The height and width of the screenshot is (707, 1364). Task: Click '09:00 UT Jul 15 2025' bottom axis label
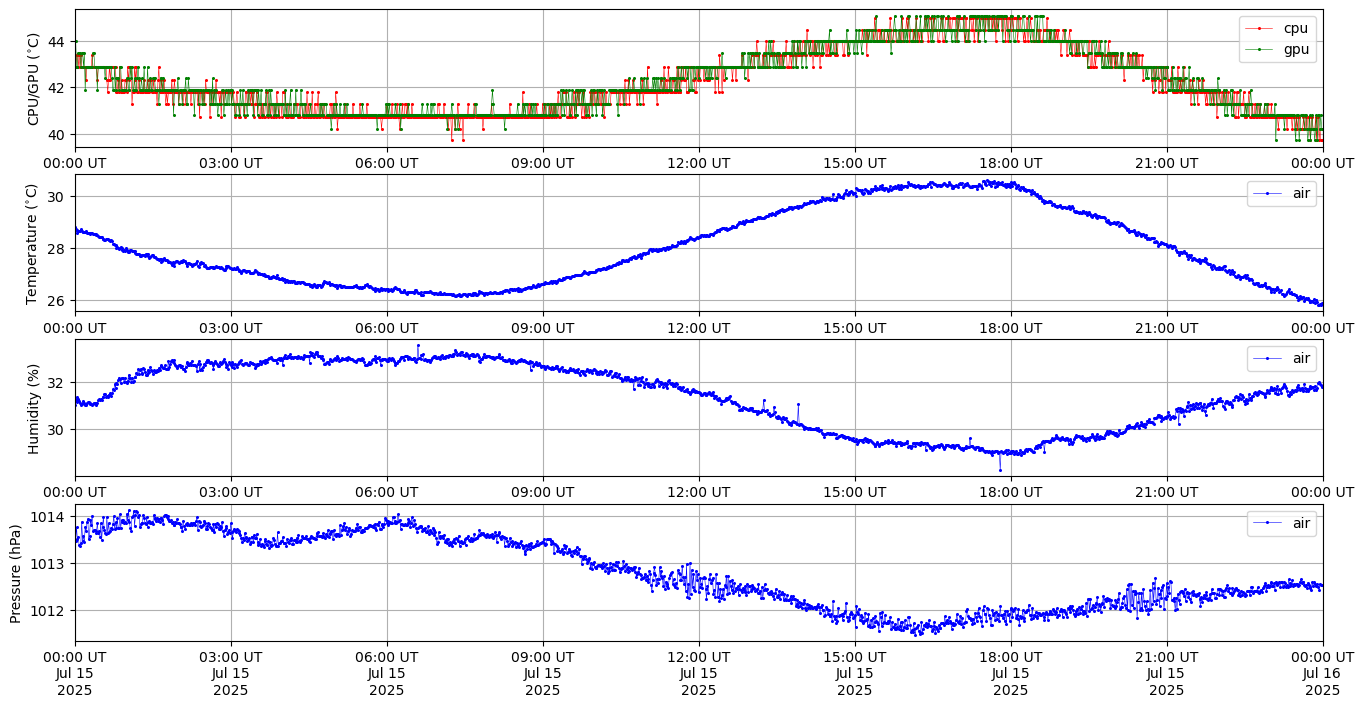[543, 674]
